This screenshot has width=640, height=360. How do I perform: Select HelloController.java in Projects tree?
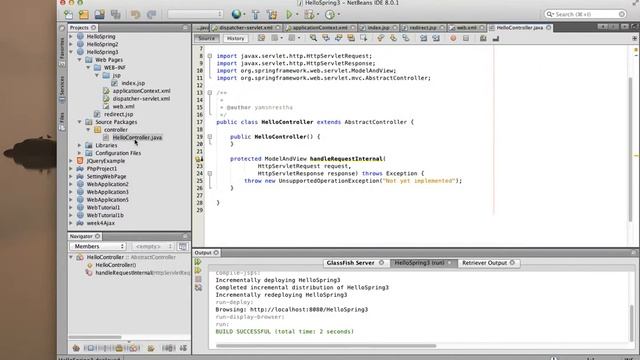tap(137, 138)
